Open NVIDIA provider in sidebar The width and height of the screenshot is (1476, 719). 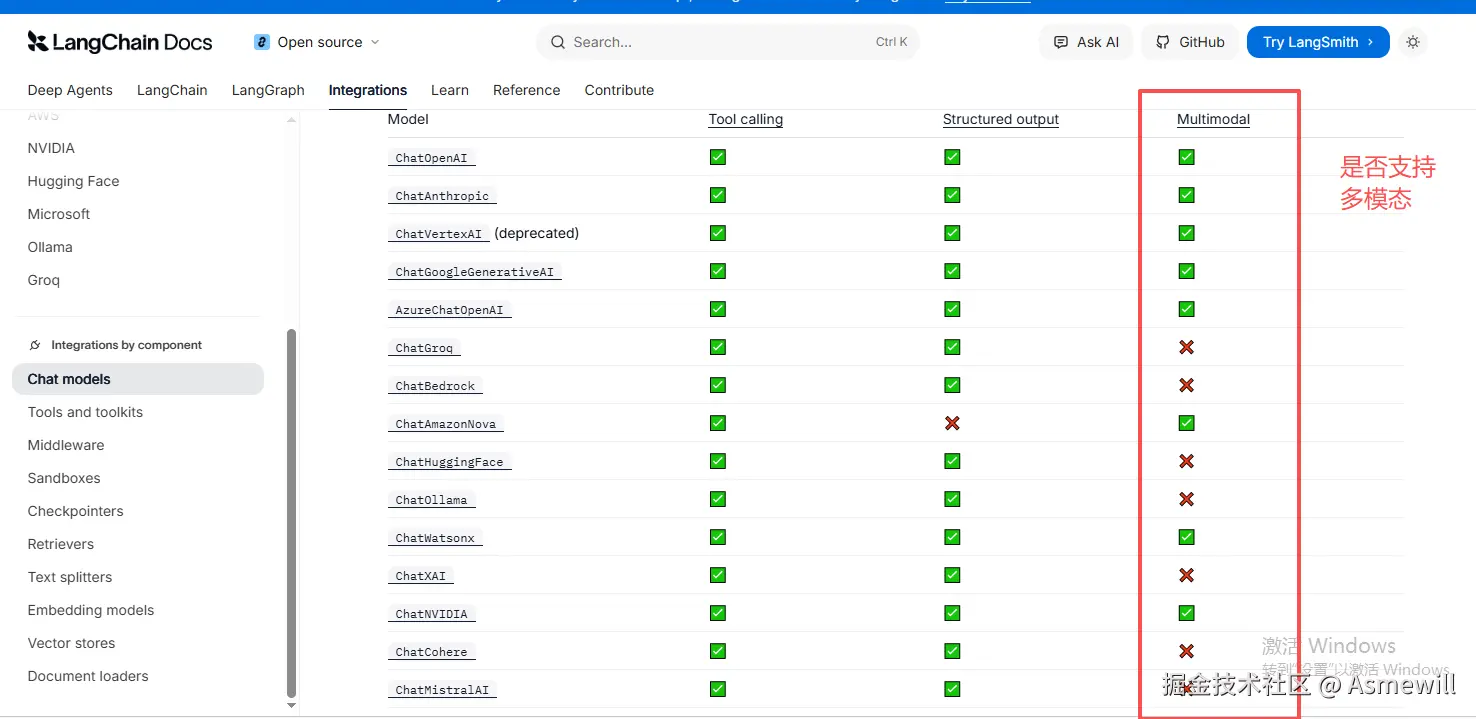(51, 148)
